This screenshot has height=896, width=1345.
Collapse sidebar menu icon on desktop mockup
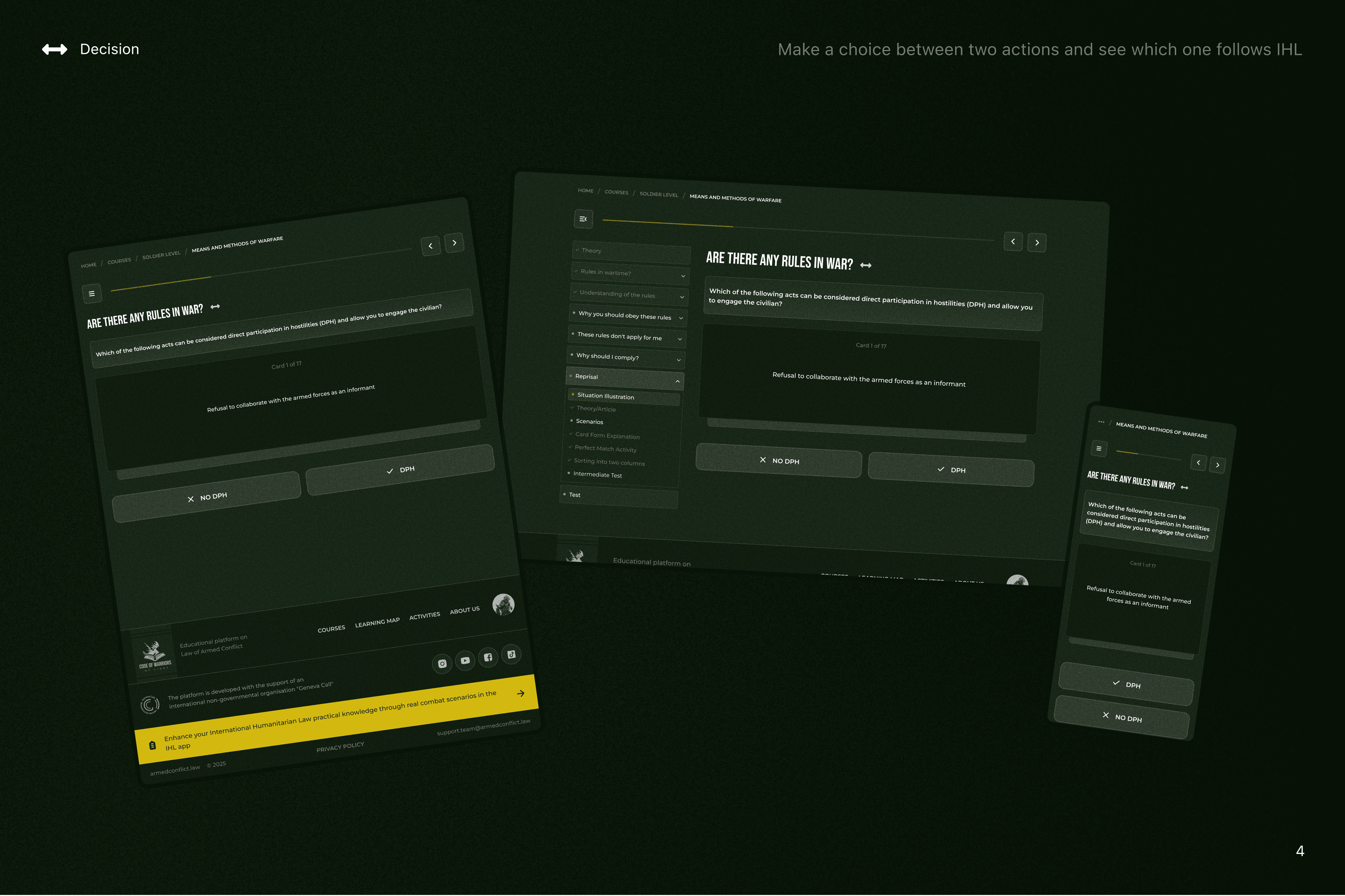tap(583, 219)
